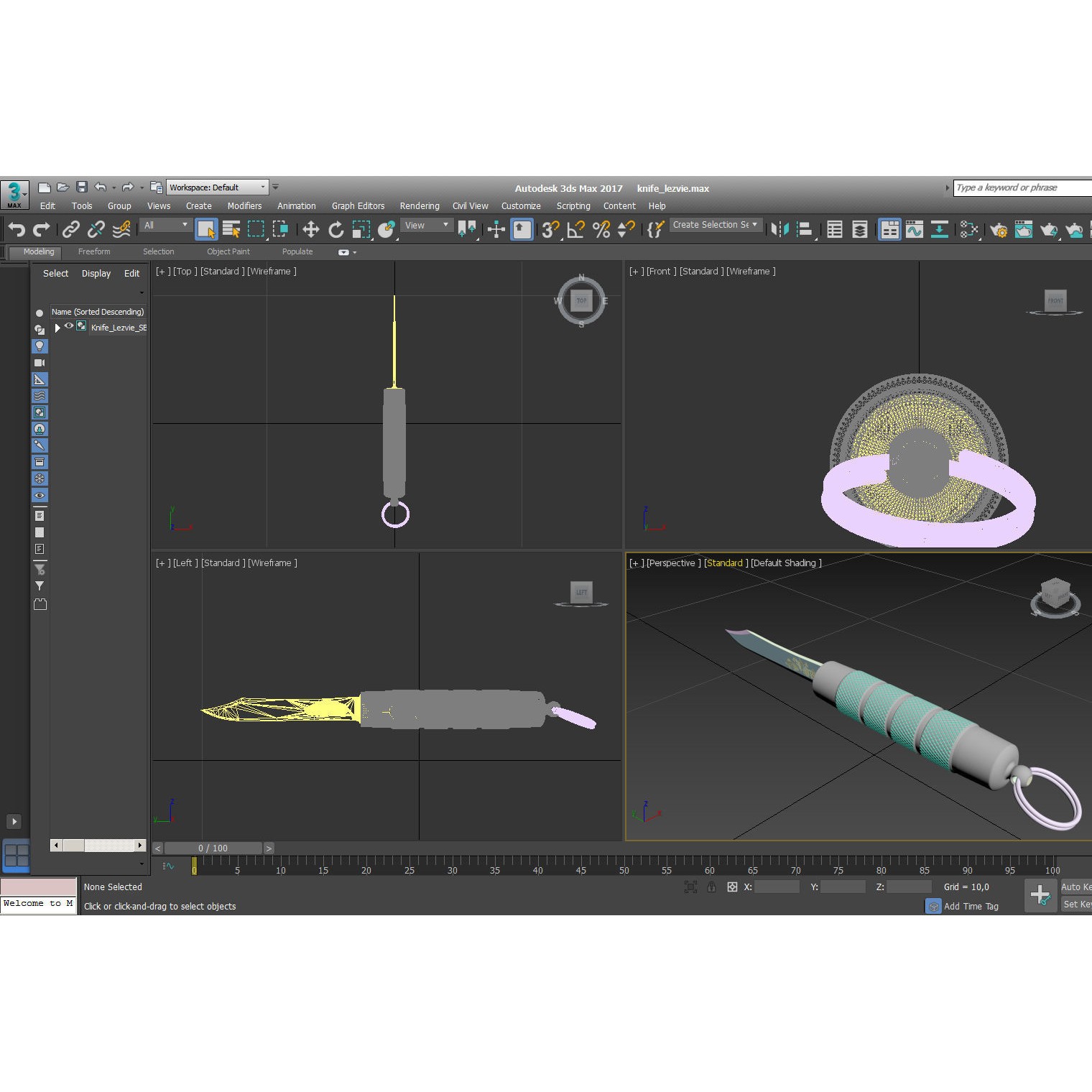Expand the Knife_Lezvie_SE tree item
This screenshot has height=1092, width=1092.
(57, 327)
